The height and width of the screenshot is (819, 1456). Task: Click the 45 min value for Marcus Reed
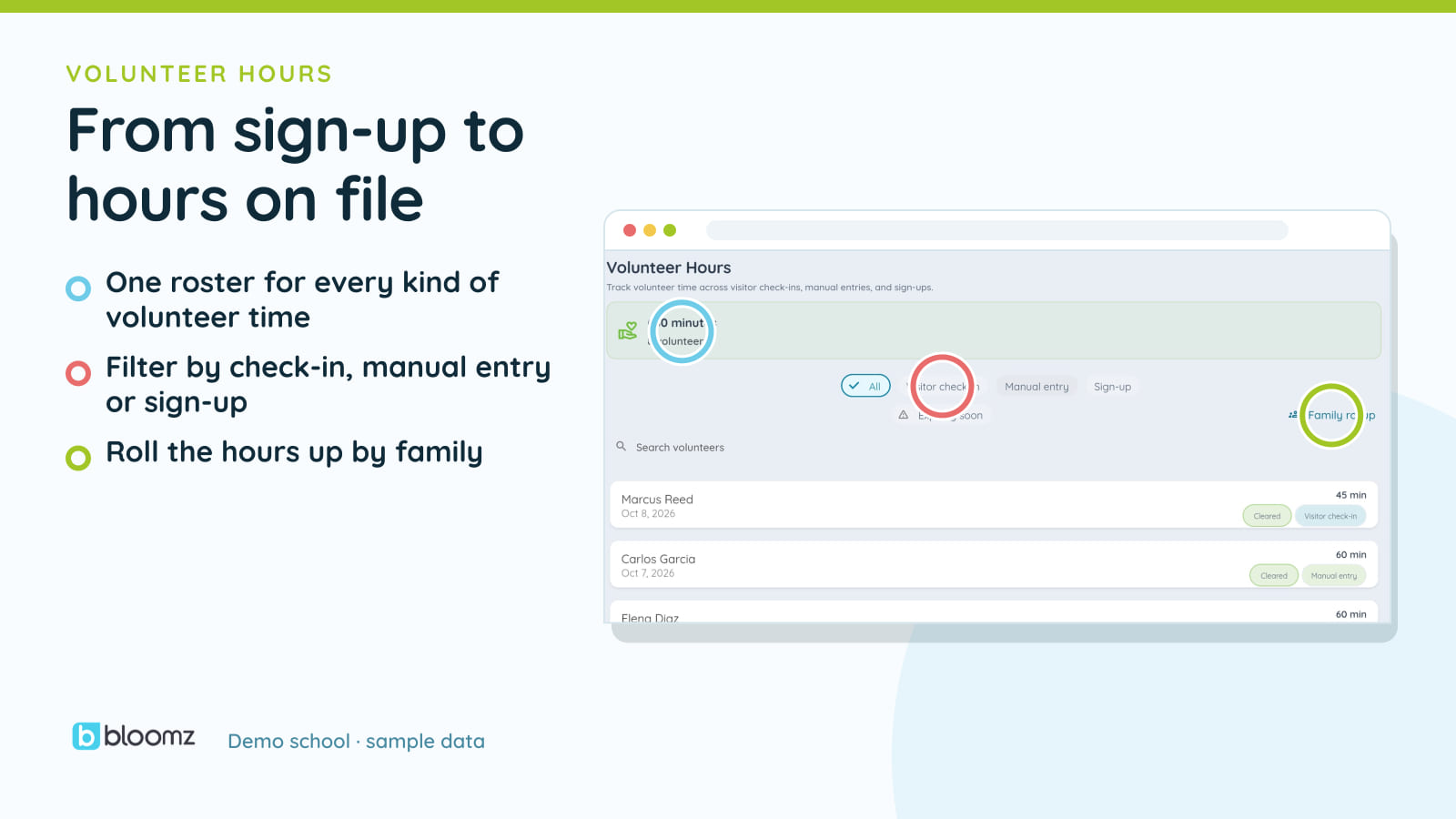(x=1350, y=495)
